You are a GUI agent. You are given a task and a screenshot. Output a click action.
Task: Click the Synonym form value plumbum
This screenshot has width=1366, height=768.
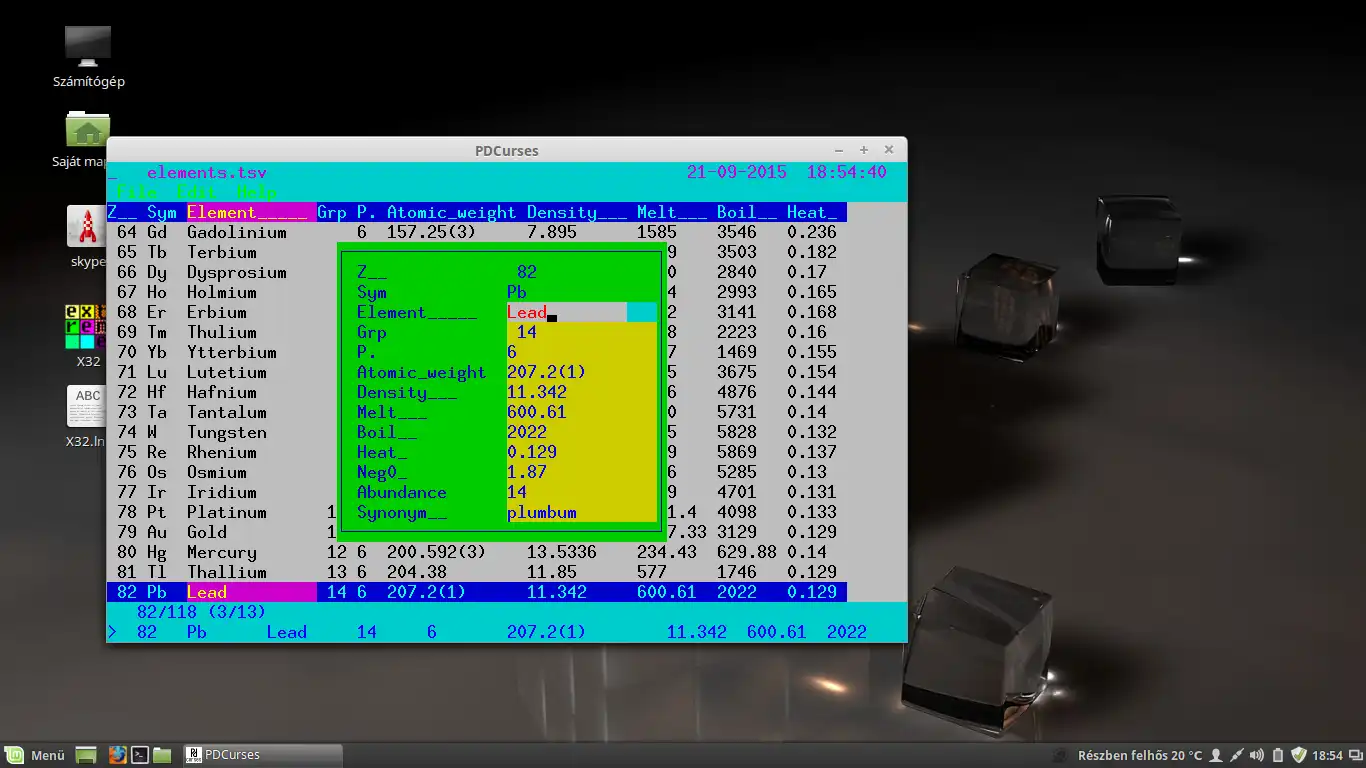click(x=542, y=512)
